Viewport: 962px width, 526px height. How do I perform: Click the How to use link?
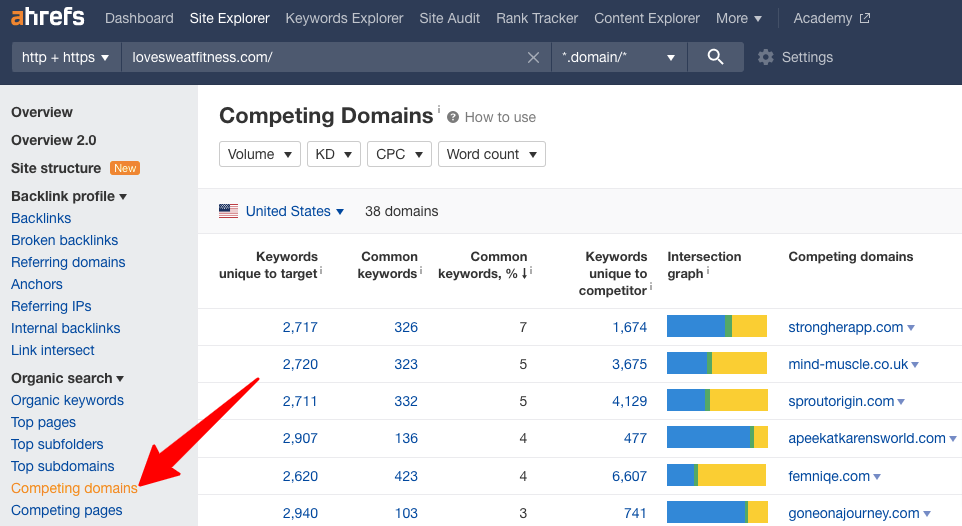pos(500,117)
